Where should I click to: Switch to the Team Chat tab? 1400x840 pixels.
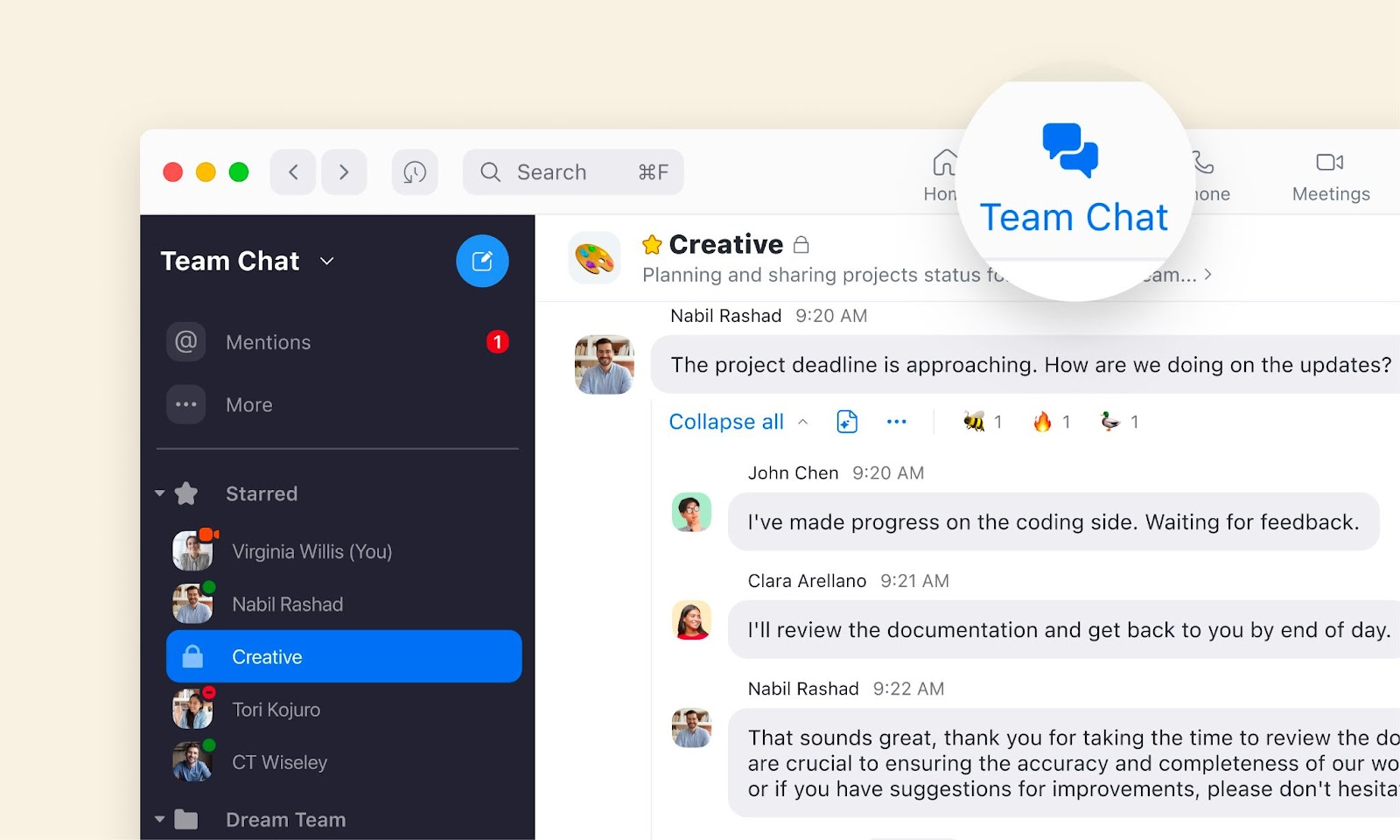[x=1073, y=180]
